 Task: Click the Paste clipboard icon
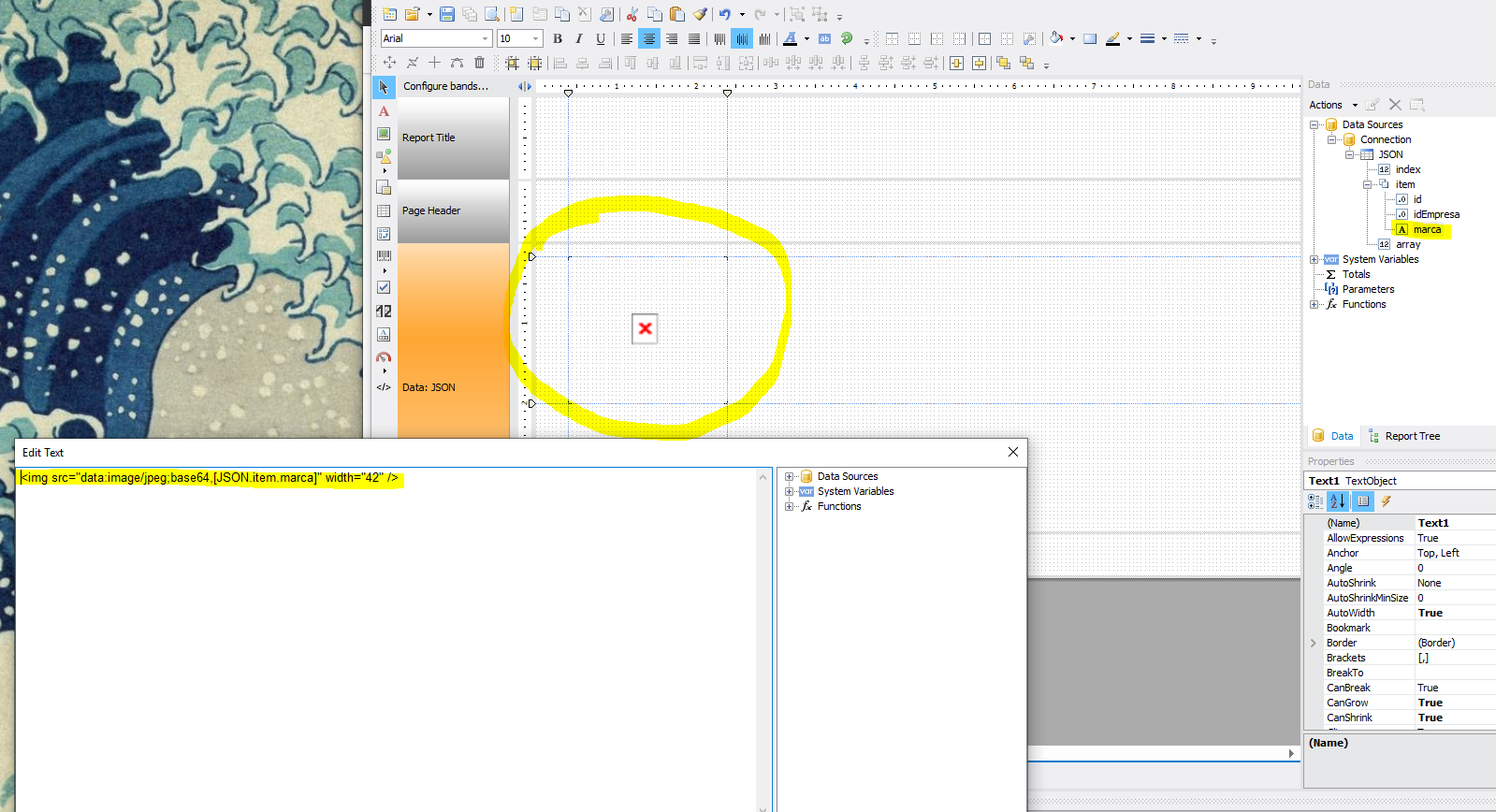(677, 14)
